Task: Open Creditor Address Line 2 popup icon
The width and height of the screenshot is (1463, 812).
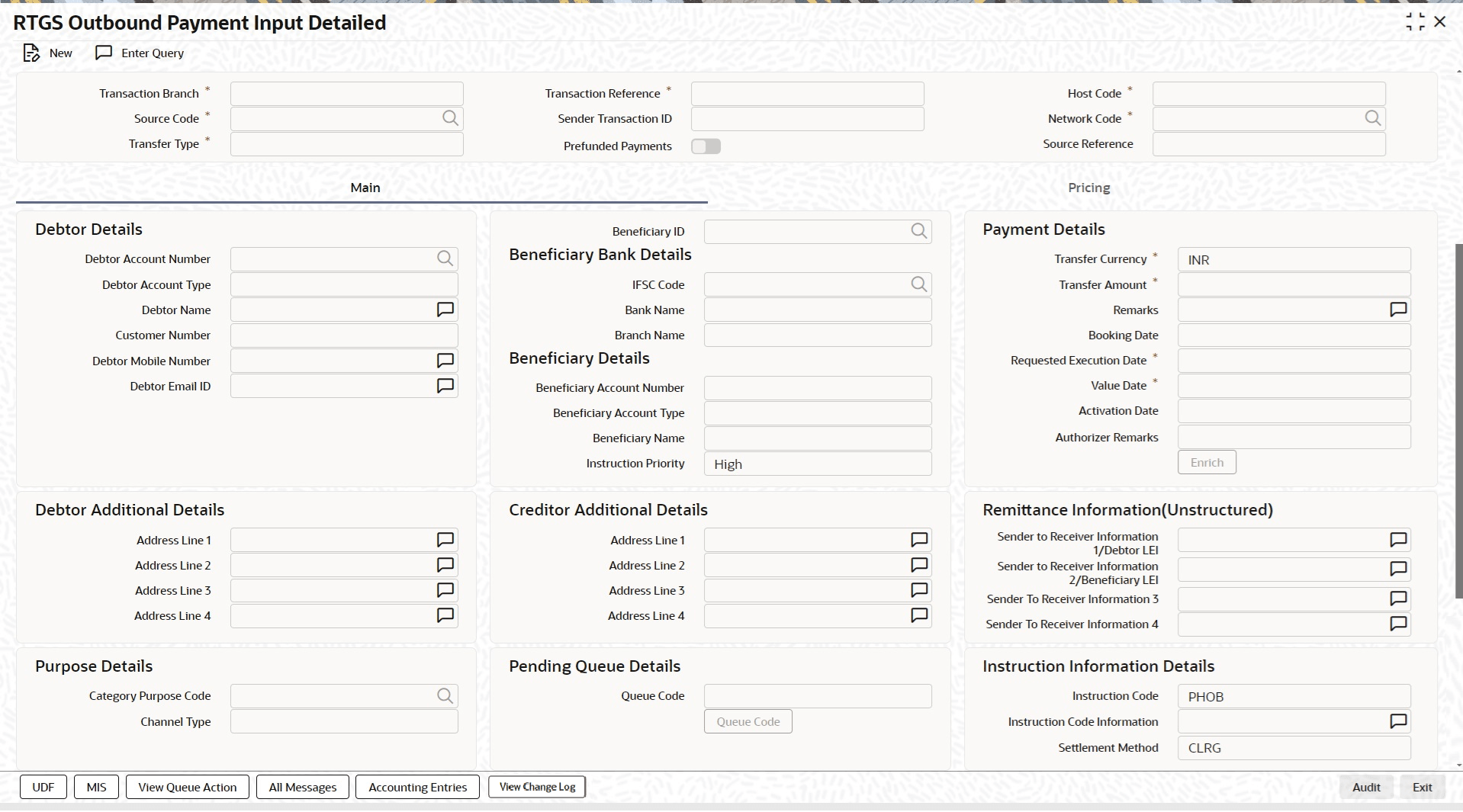Action: click(x=919, y=565)
